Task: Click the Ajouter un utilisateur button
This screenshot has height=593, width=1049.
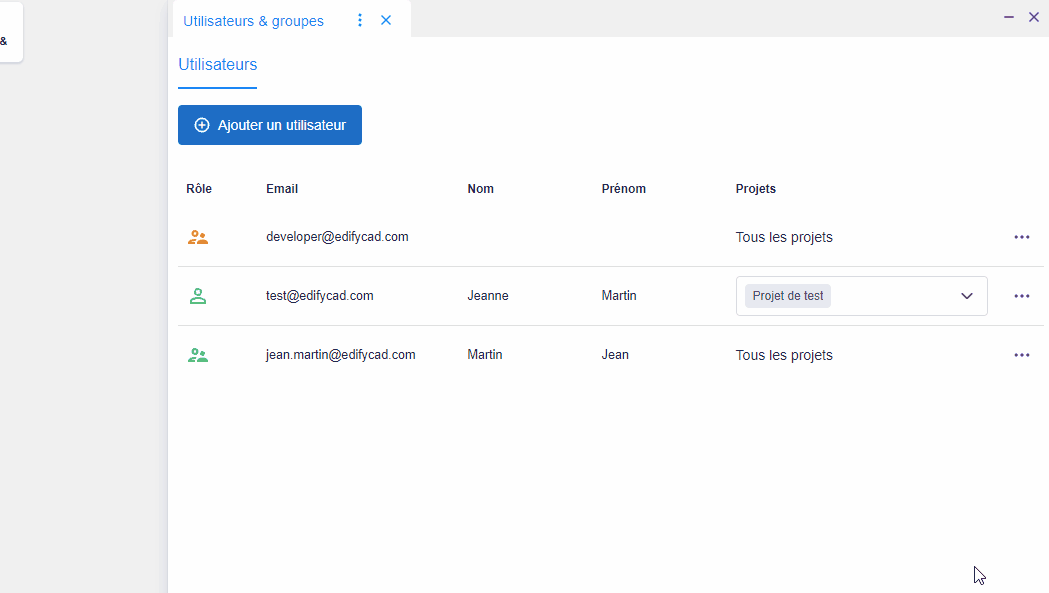Action: 270,125
